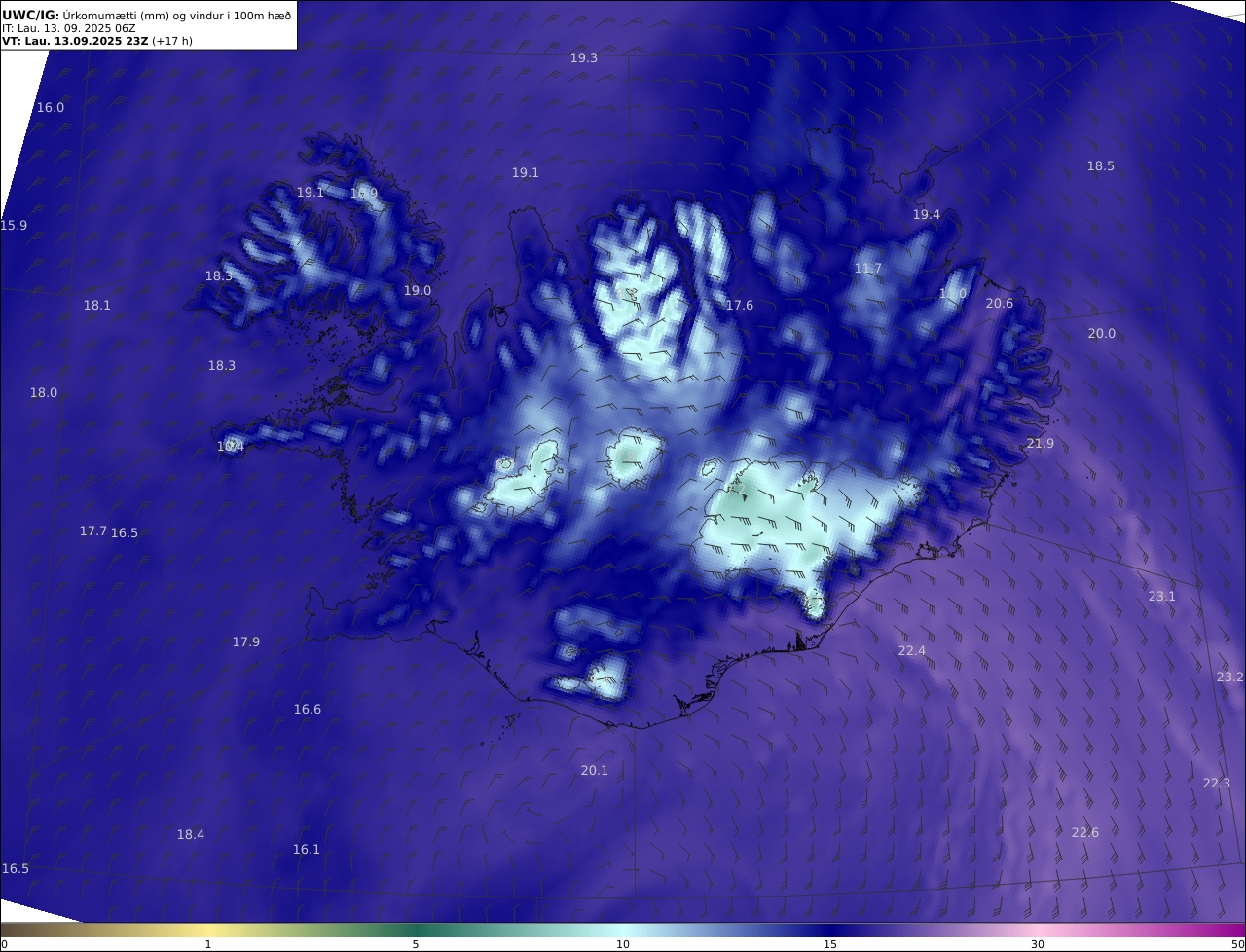Click the 17.6 value label

[740, 306]
